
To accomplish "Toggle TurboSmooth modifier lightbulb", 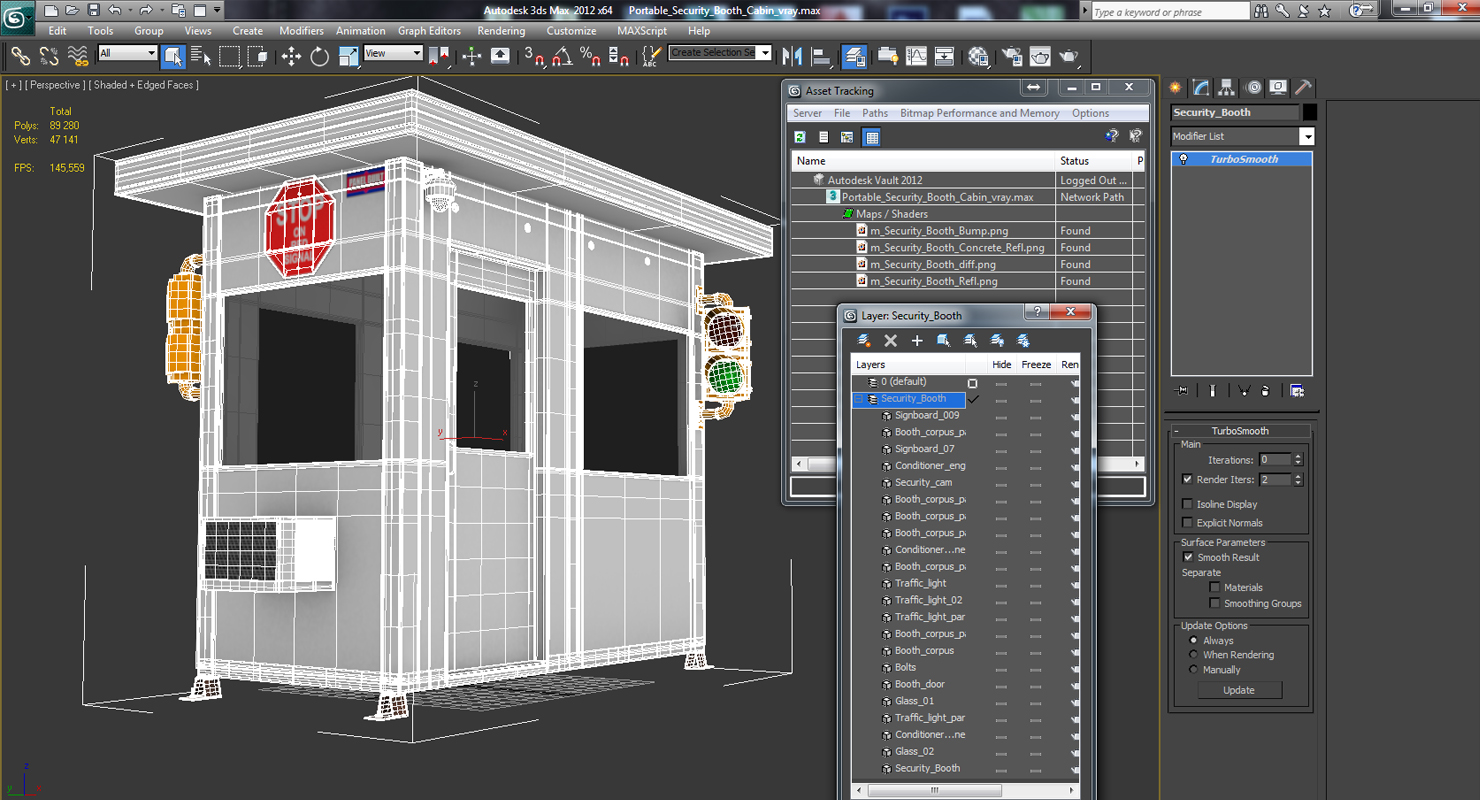I will click(1184, 159).
